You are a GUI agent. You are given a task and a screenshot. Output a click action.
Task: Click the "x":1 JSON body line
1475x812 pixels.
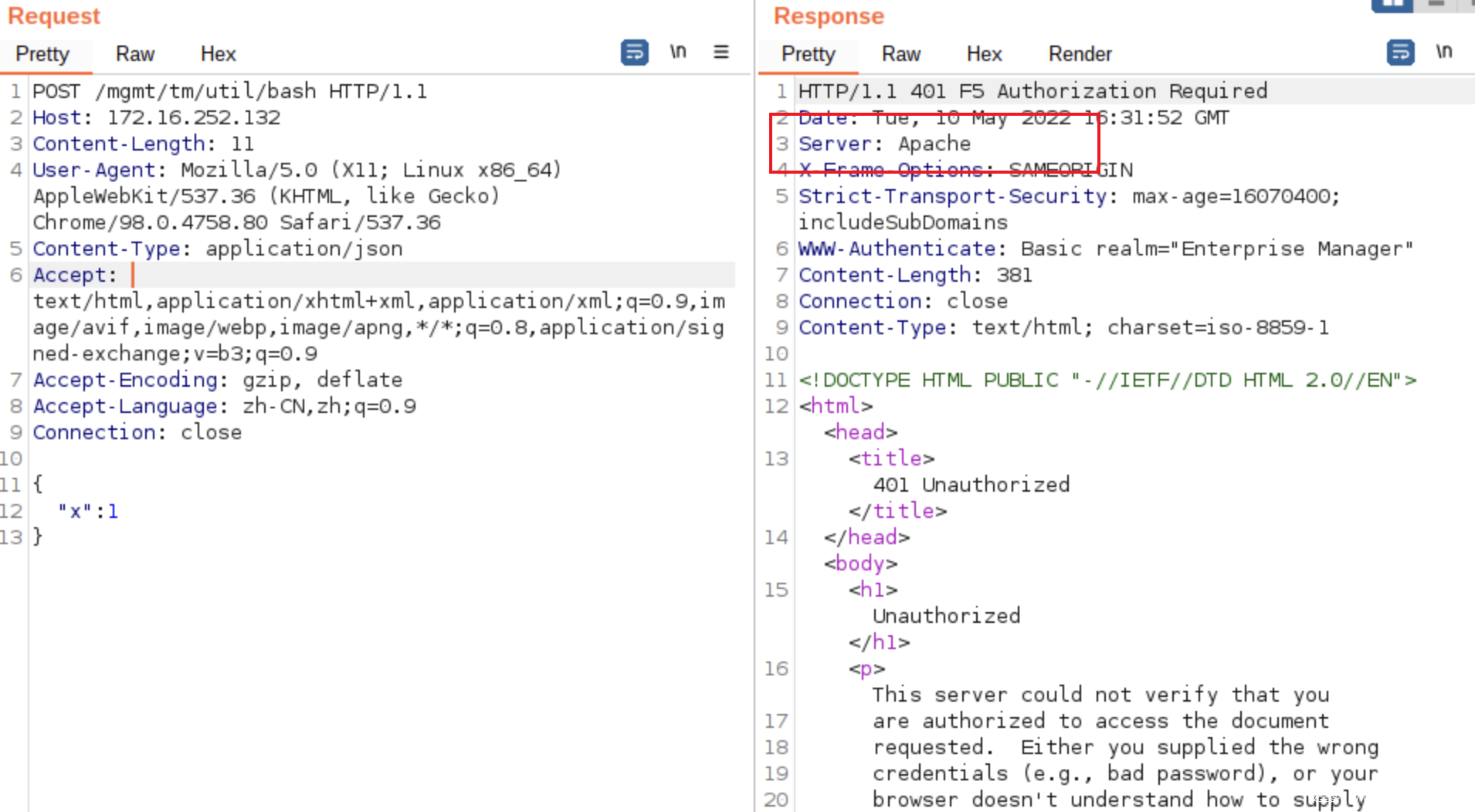[x=88, y=511]
